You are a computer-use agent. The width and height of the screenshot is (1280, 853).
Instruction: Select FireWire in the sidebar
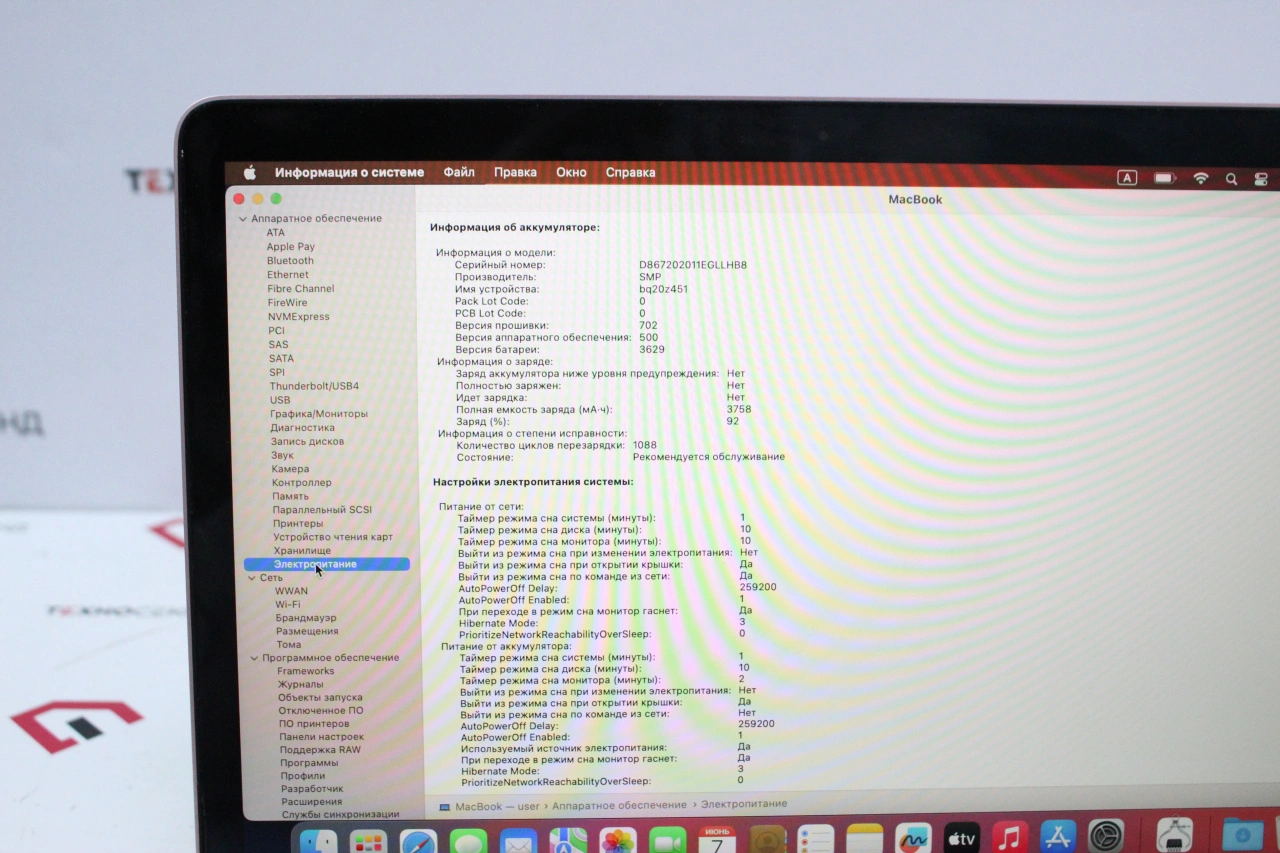[287, 303]
